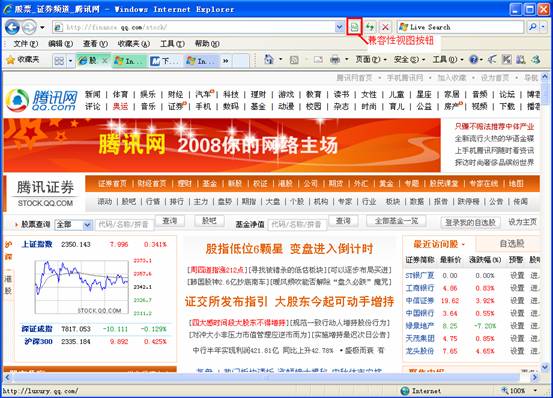Open the 工具(O) command bar menu
Viewport: 553px width, 398px height.
(448, 60)
